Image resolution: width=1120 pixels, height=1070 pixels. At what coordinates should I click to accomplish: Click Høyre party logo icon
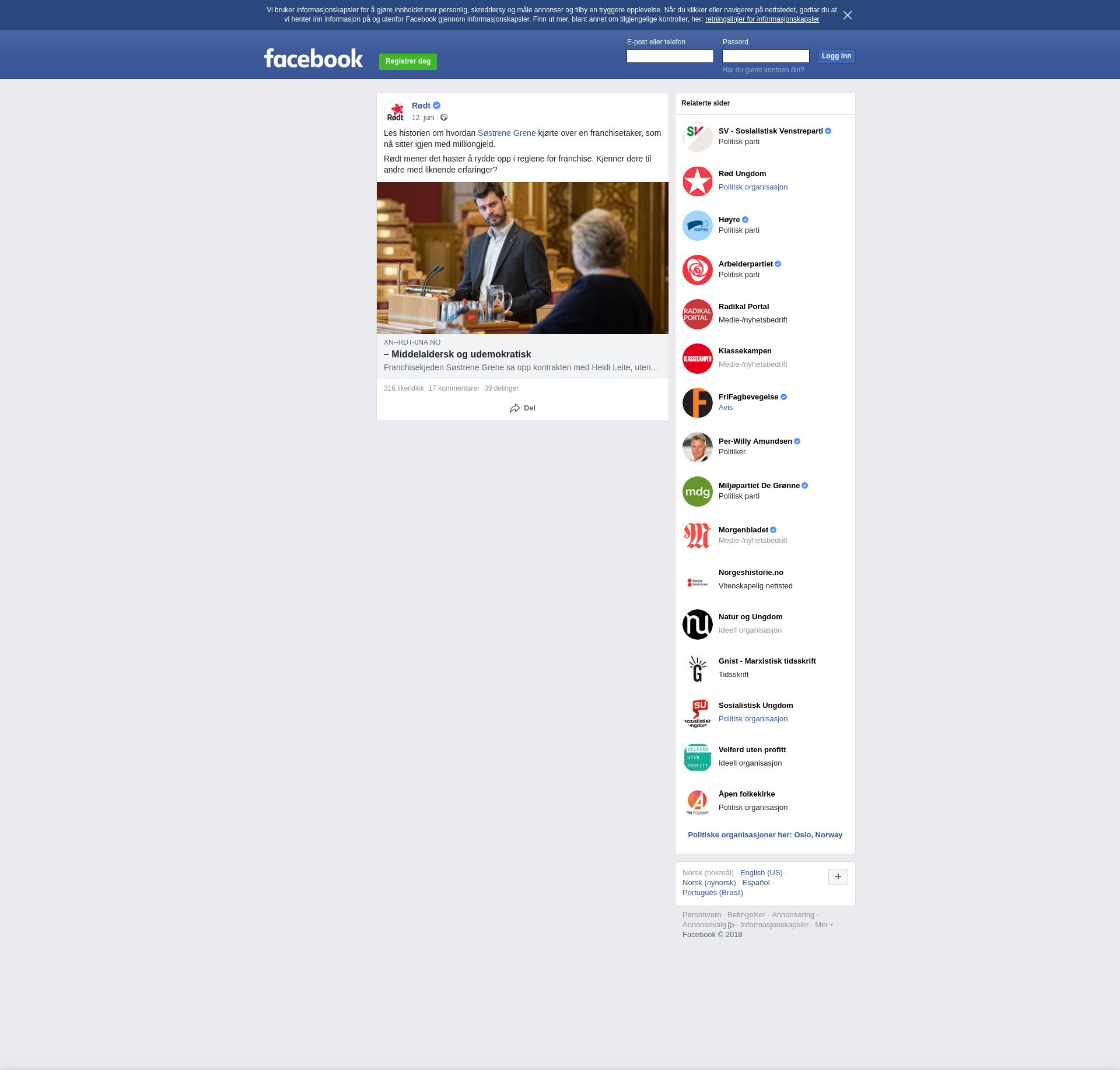pyautogui.click(x=697, y=226)
